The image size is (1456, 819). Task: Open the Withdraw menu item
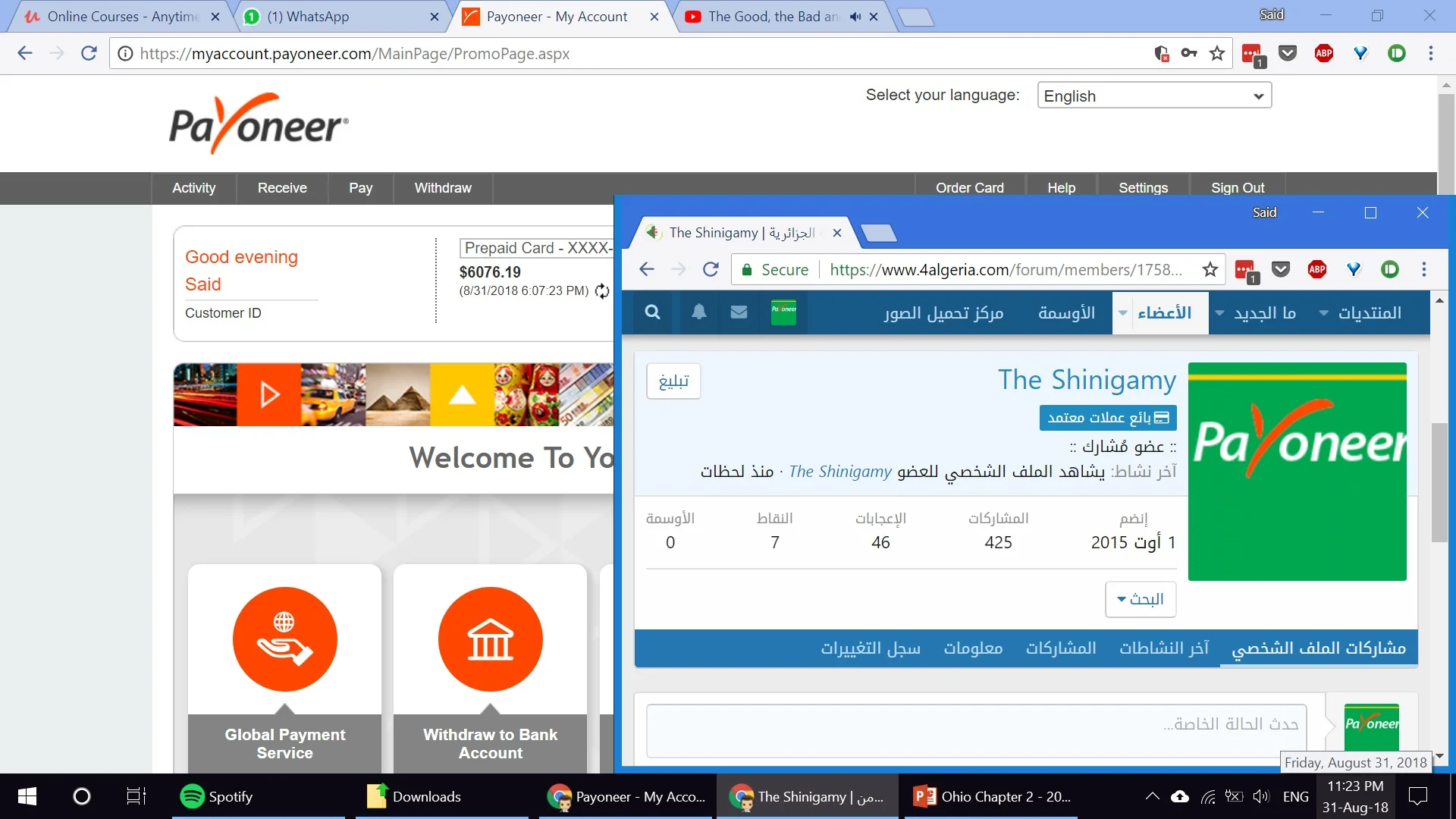443,188
